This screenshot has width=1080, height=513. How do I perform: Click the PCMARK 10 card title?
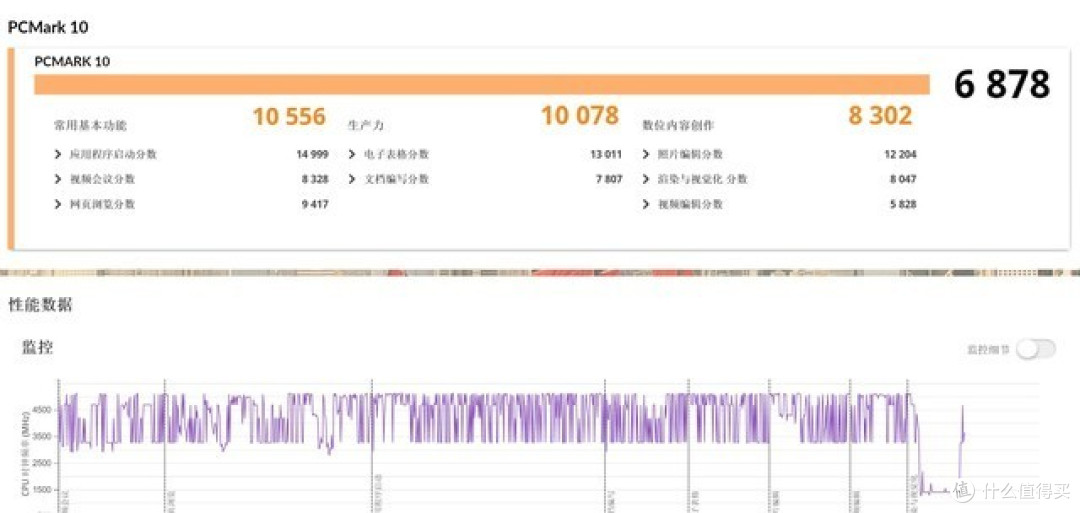pyautogui.click(x=72, y=61)
